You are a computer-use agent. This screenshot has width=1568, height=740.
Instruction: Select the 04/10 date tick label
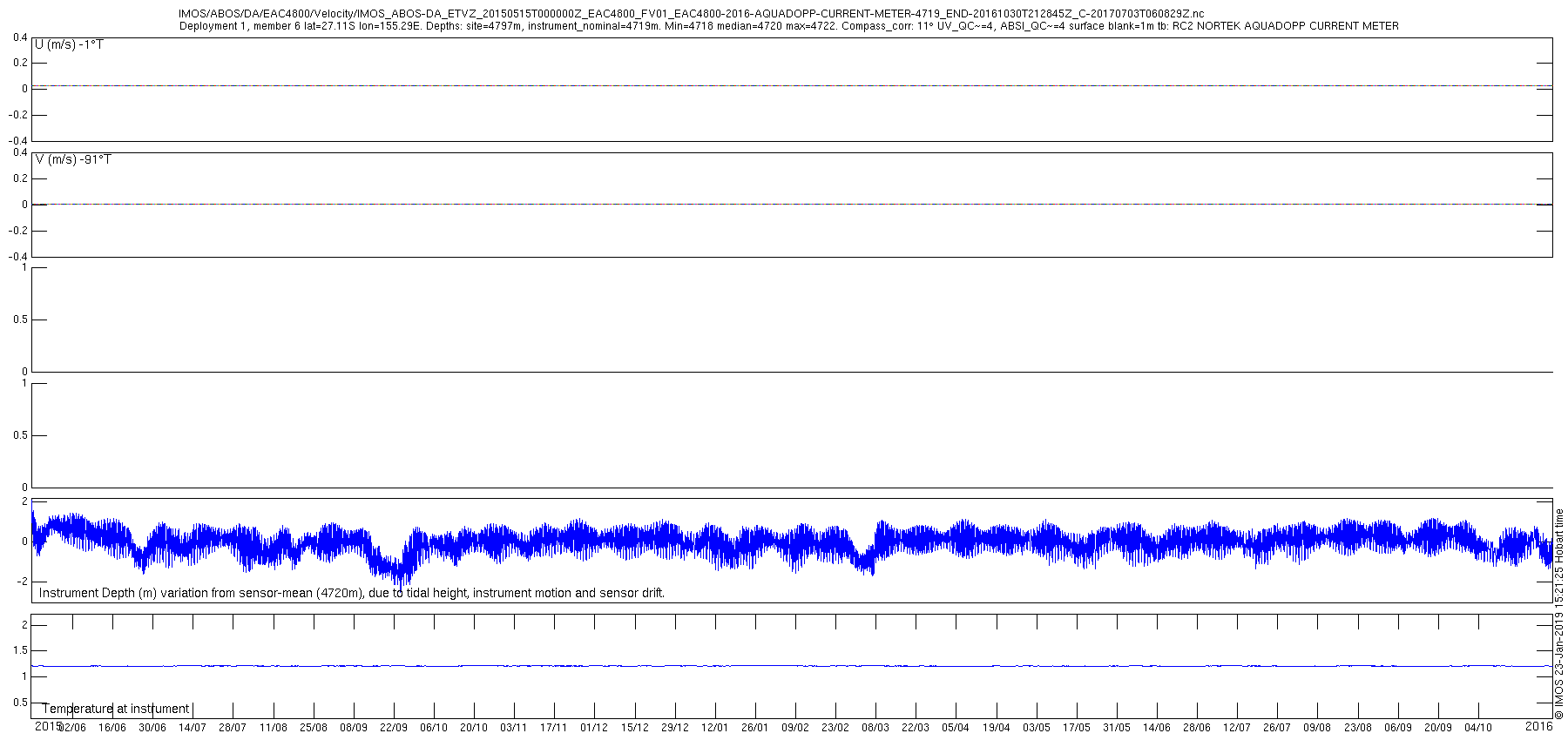coord(1478,728)
